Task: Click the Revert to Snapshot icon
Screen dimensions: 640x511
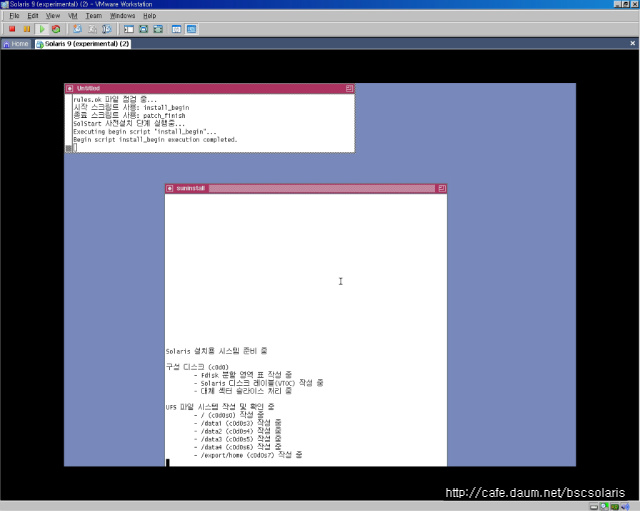Action: coord(92,29)
